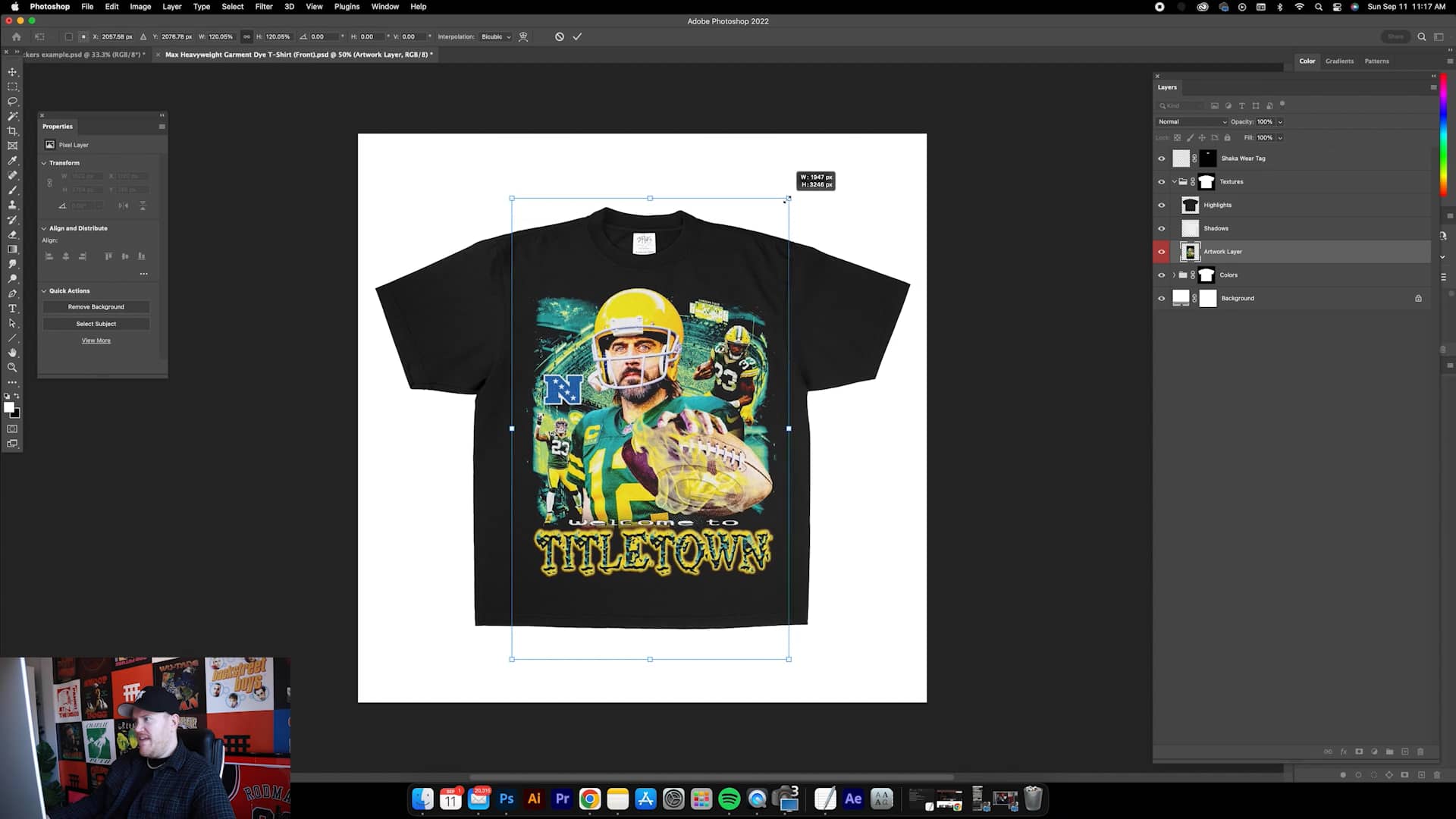Screen dimensions: 1456x819
Task: Open the Normal blend mode dropdown
Action: (x=1192, y=122)
